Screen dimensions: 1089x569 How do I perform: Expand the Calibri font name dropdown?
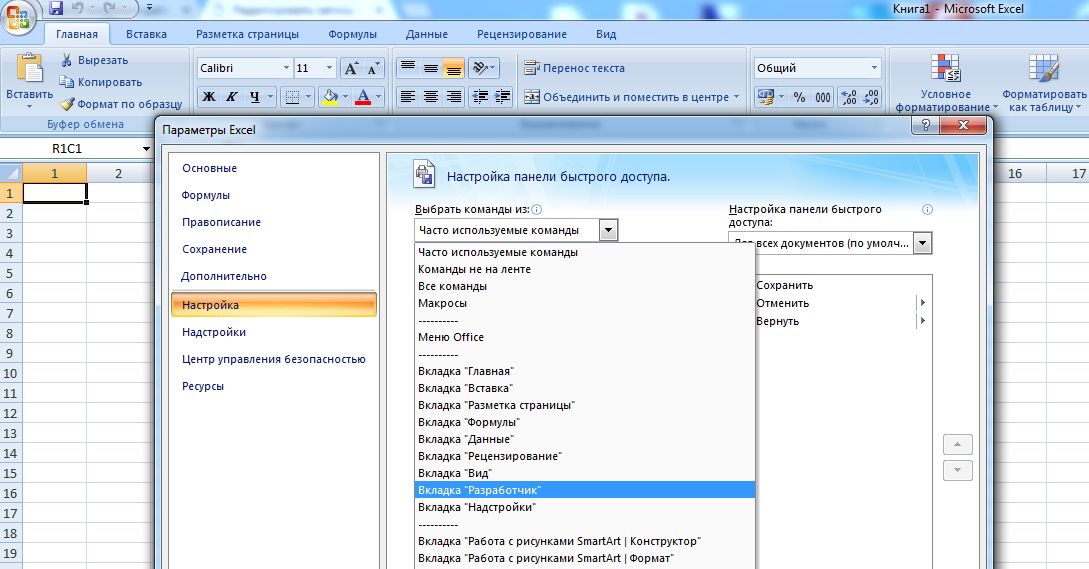(x=284, y=68)
